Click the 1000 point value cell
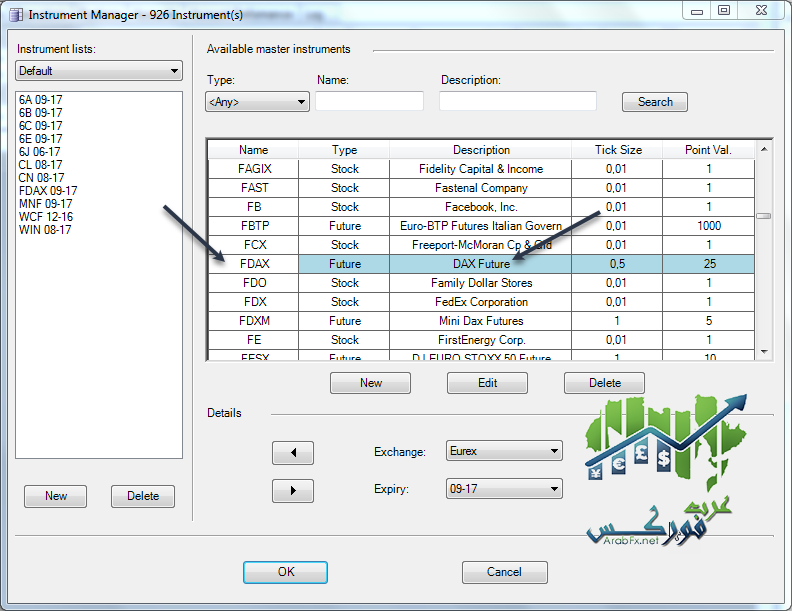Viewport: 792px width, 611px height. pyautogui.click(x=709, y=226)
